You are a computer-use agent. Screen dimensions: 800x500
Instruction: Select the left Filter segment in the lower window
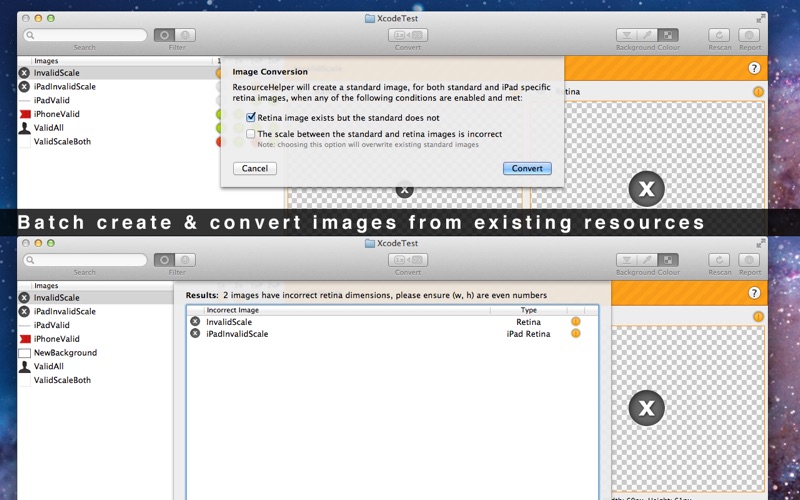(165, 260)
